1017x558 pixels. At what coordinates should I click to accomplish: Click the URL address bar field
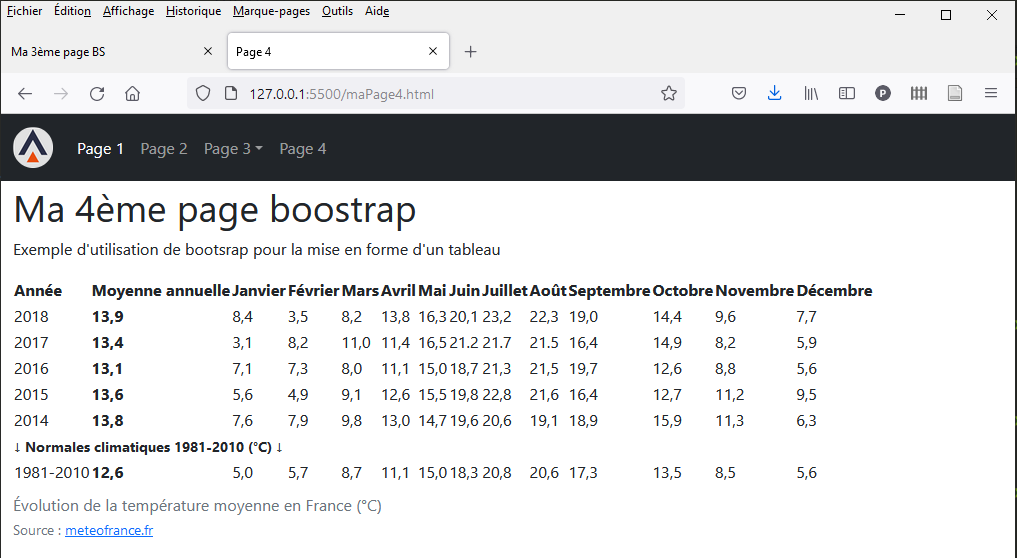440,94
